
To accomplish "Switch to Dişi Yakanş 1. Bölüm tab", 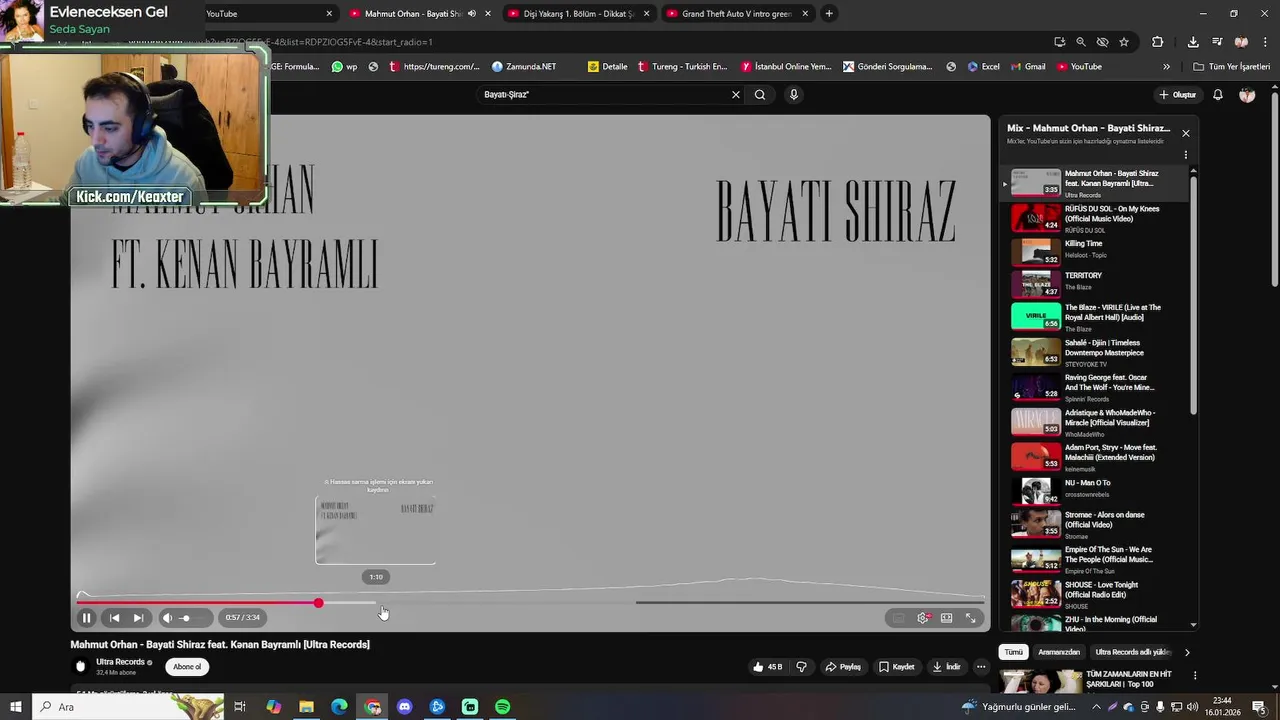I will pos(580,14).
